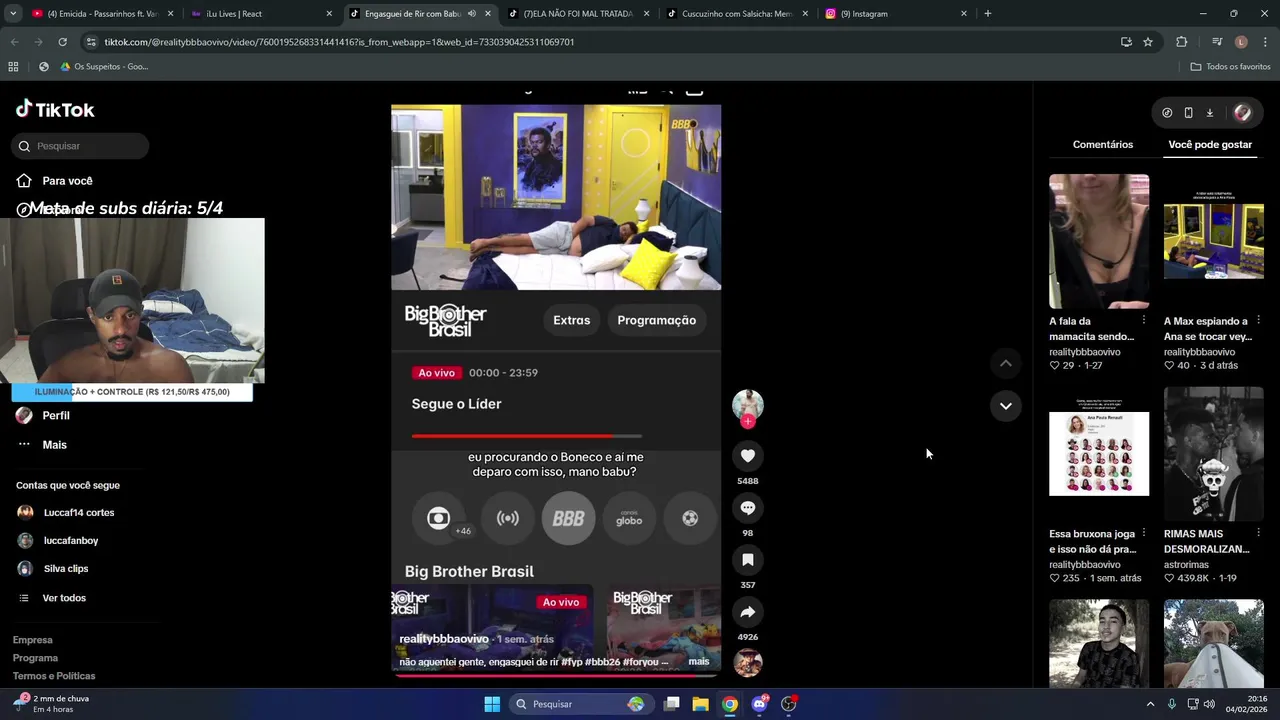This screenshot has width=1280, height=720.
Task: Mute the audio-playing TikTok tab
Action: (x=471, y=14)
